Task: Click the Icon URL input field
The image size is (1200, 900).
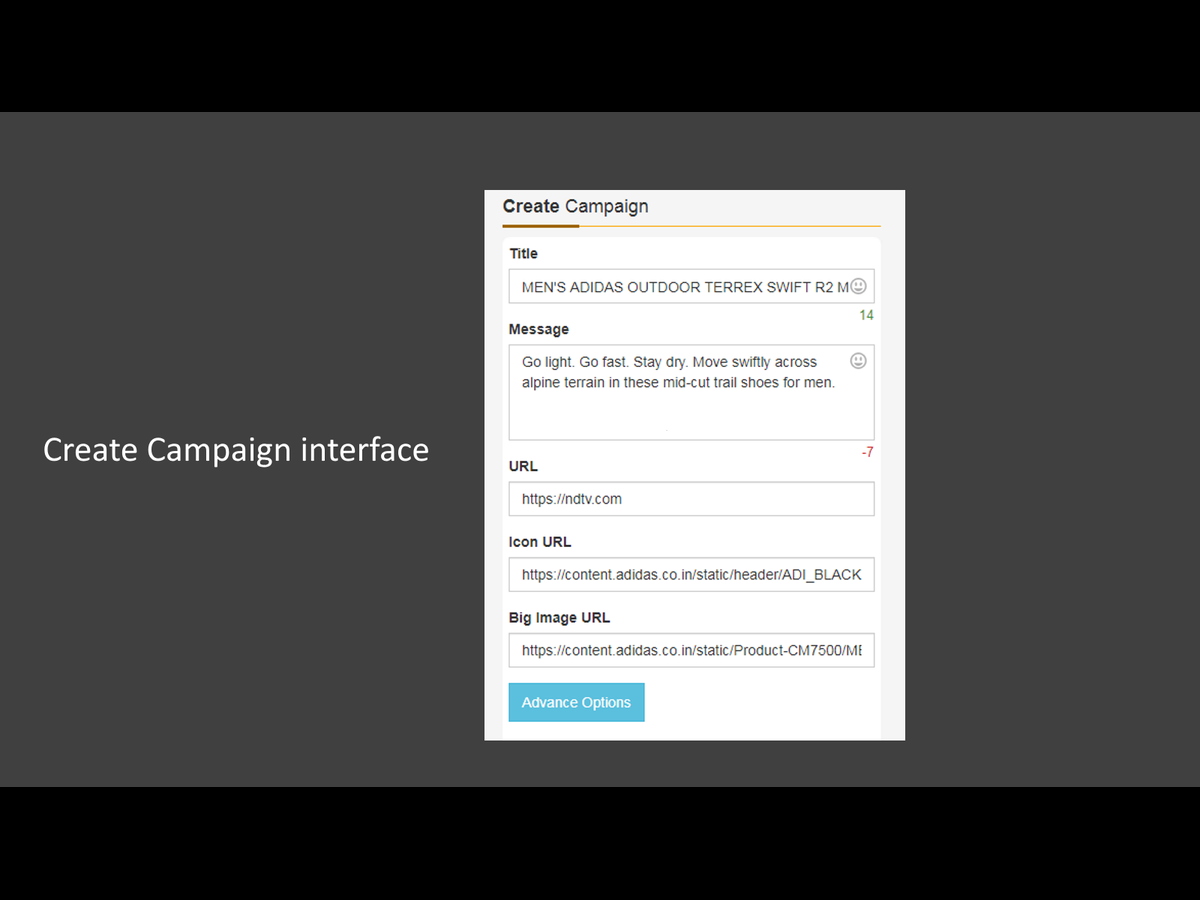Action: pos(692,575)
